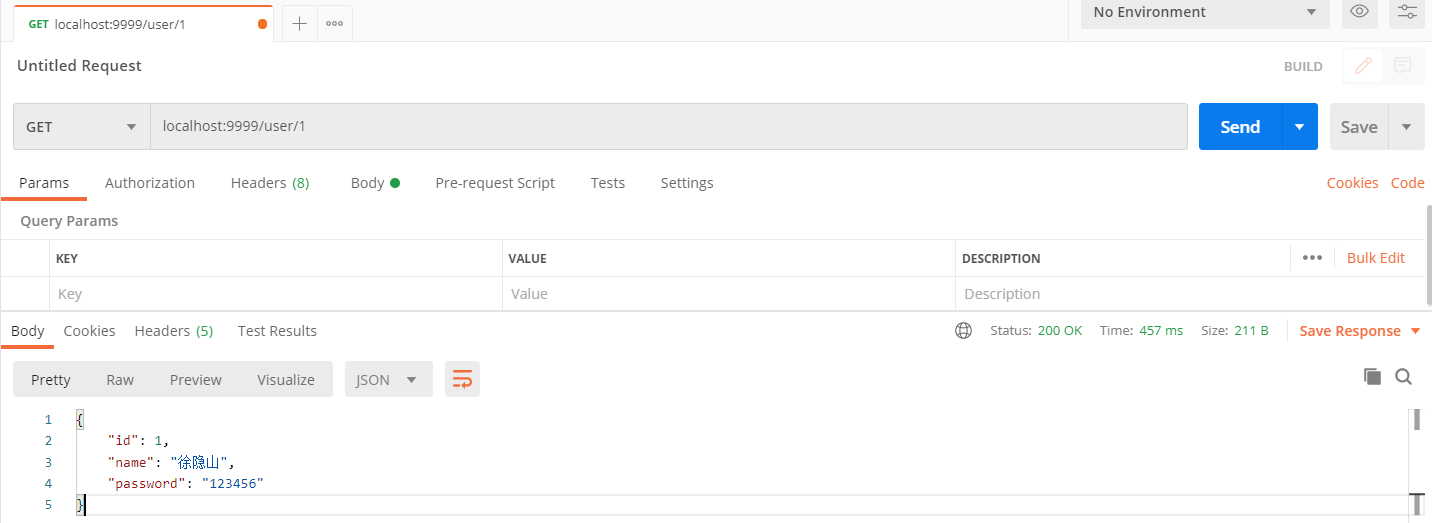
Task: Switch to the Pre-request Script tab
Action: [x=495, y=183]
